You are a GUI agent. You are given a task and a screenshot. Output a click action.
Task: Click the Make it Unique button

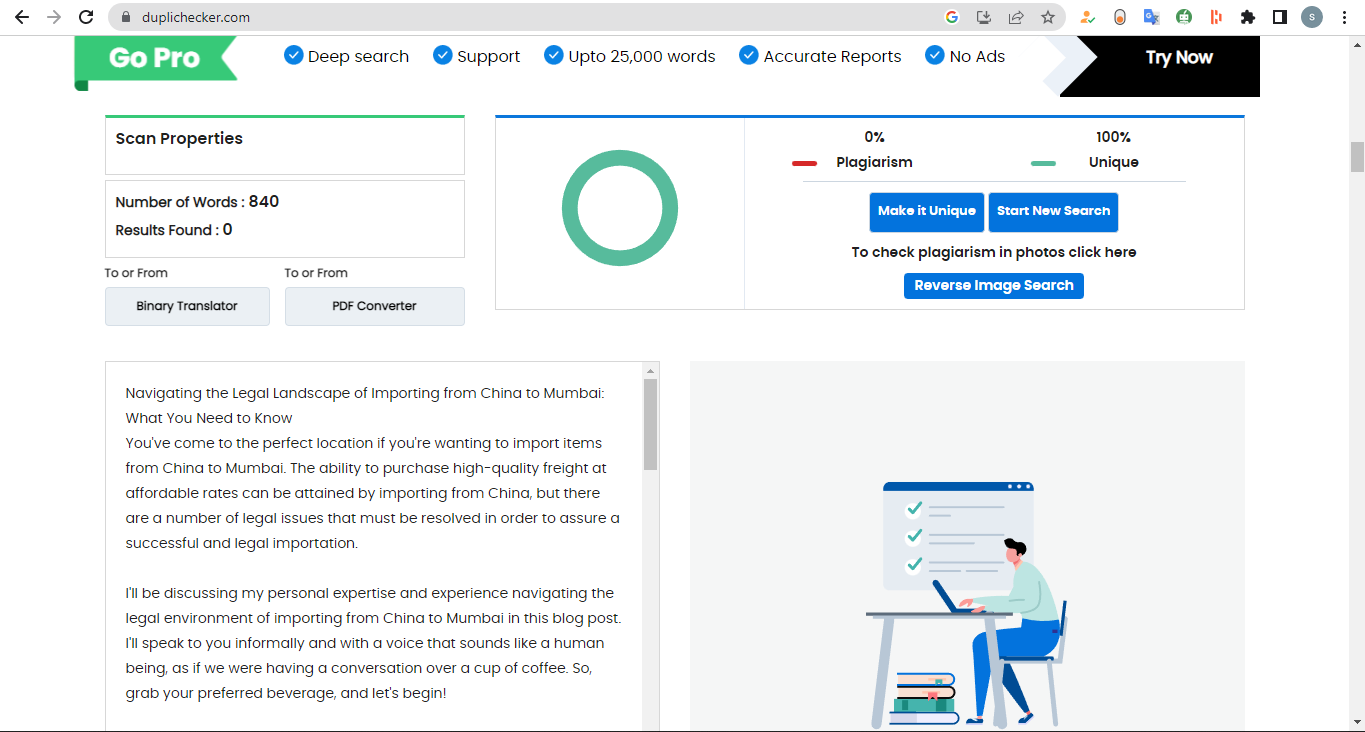point(926,211)
